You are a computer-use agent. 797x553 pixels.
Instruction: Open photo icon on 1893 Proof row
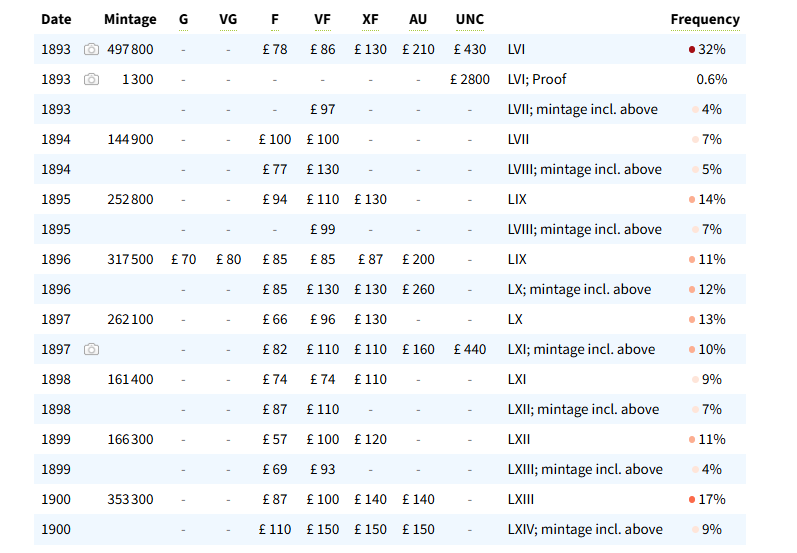(91, 79)
